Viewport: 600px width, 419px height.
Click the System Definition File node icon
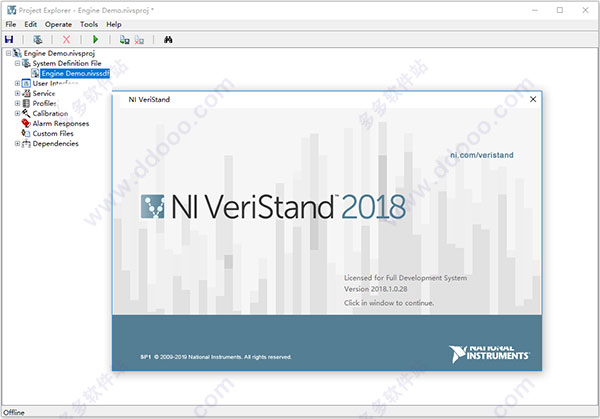[26, 63]
